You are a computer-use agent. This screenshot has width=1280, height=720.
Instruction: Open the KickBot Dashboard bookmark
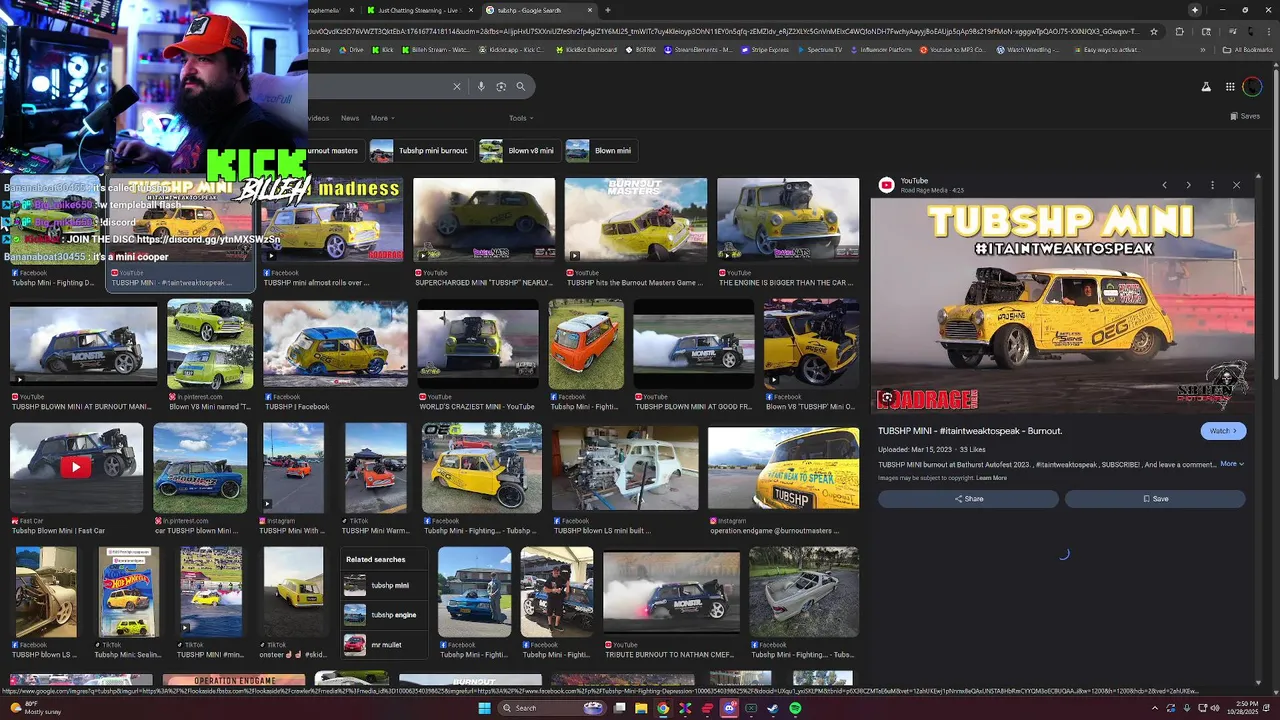click(x=585, y=50)
